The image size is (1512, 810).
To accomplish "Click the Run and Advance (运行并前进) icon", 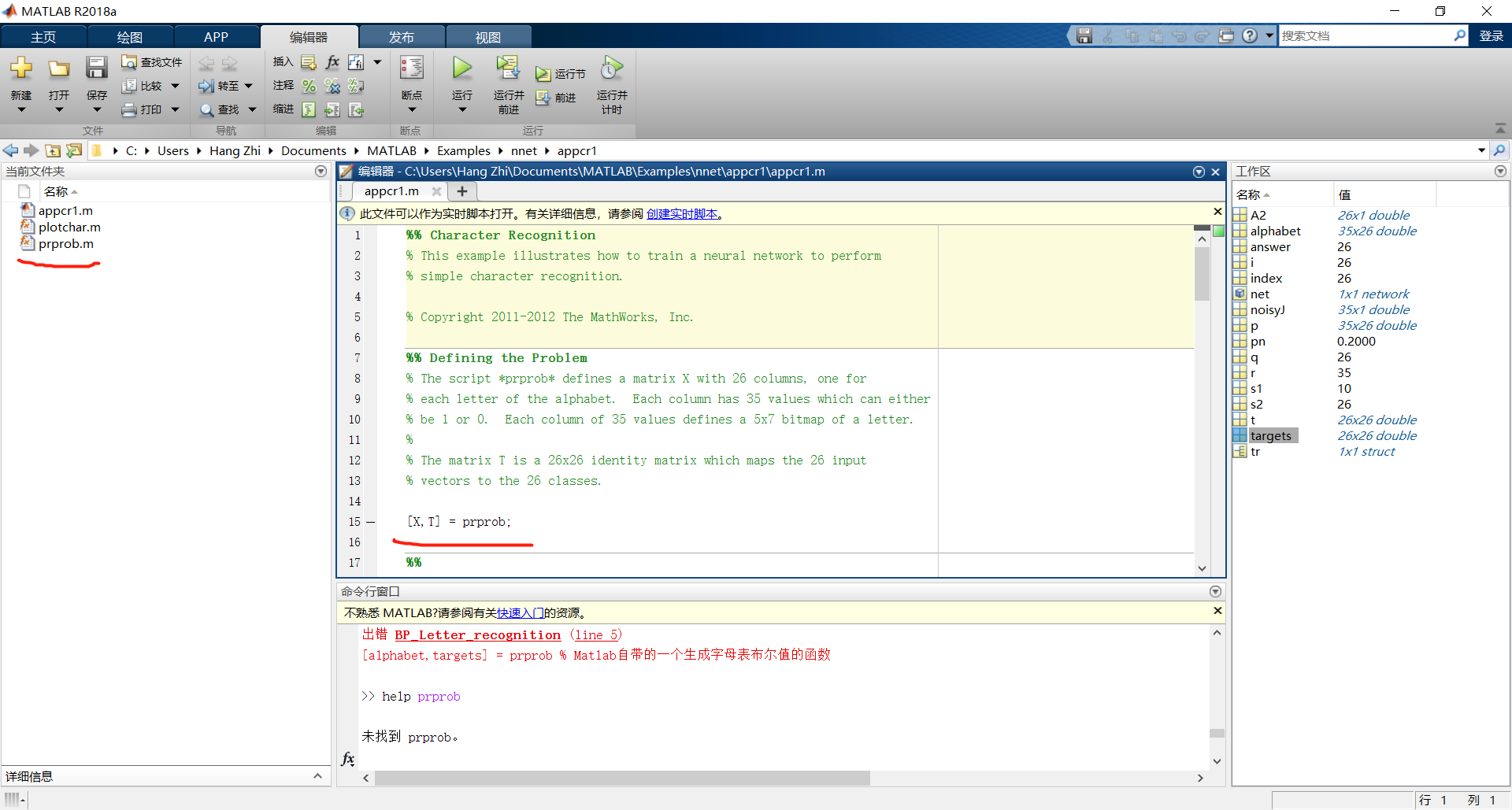I will point(508,68).
